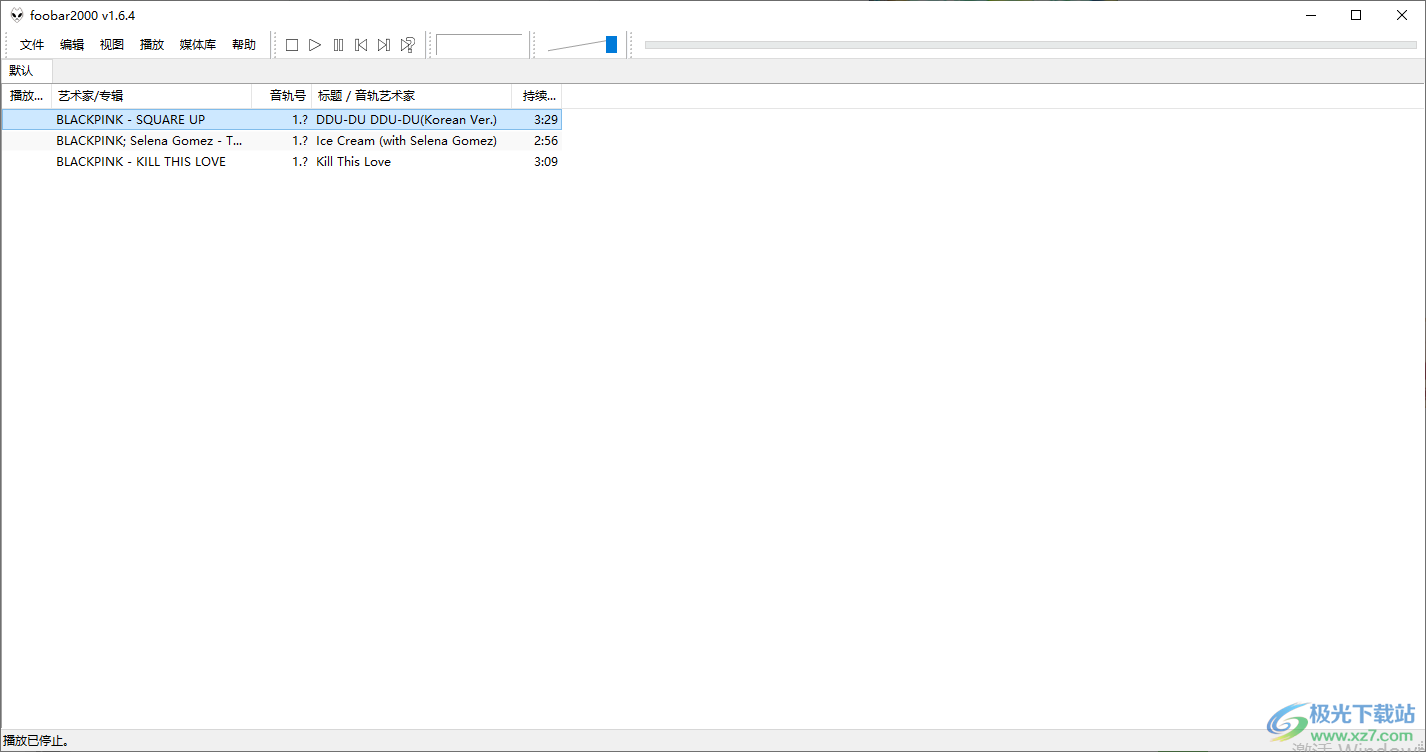Select the BLACKPINK - KILL THIS LOVE row
The width and height of the screenshot is (1426, 752).
281,162
